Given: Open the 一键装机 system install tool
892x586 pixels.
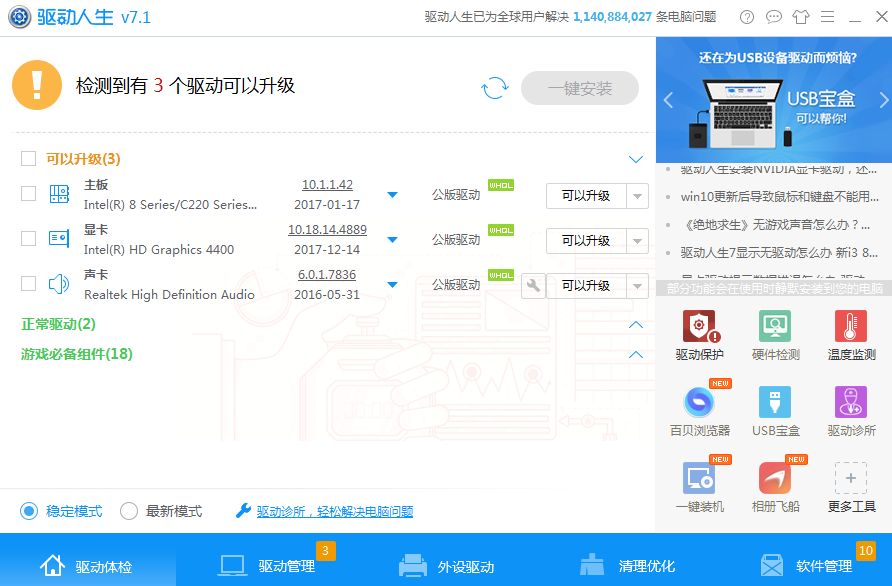Looking at the screenshot, I should tap(699, 487).
